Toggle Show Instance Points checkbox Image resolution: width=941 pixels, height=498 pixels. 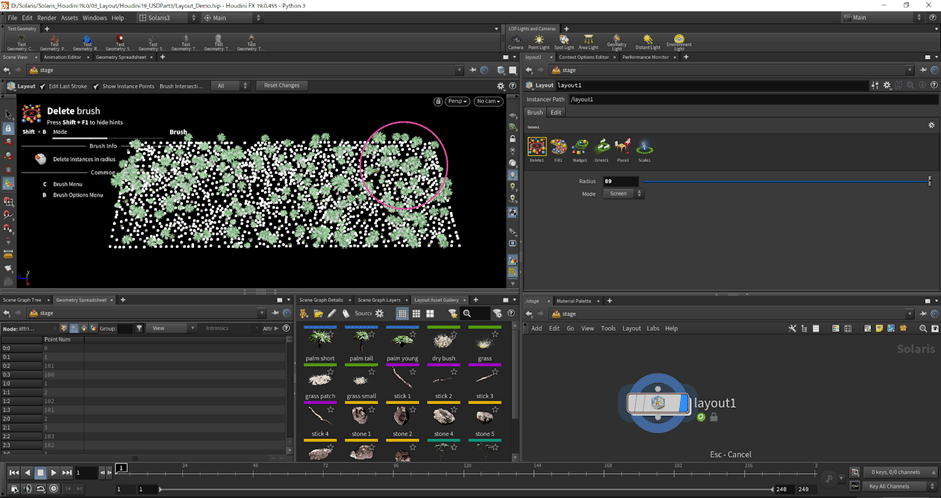point(96,86)
